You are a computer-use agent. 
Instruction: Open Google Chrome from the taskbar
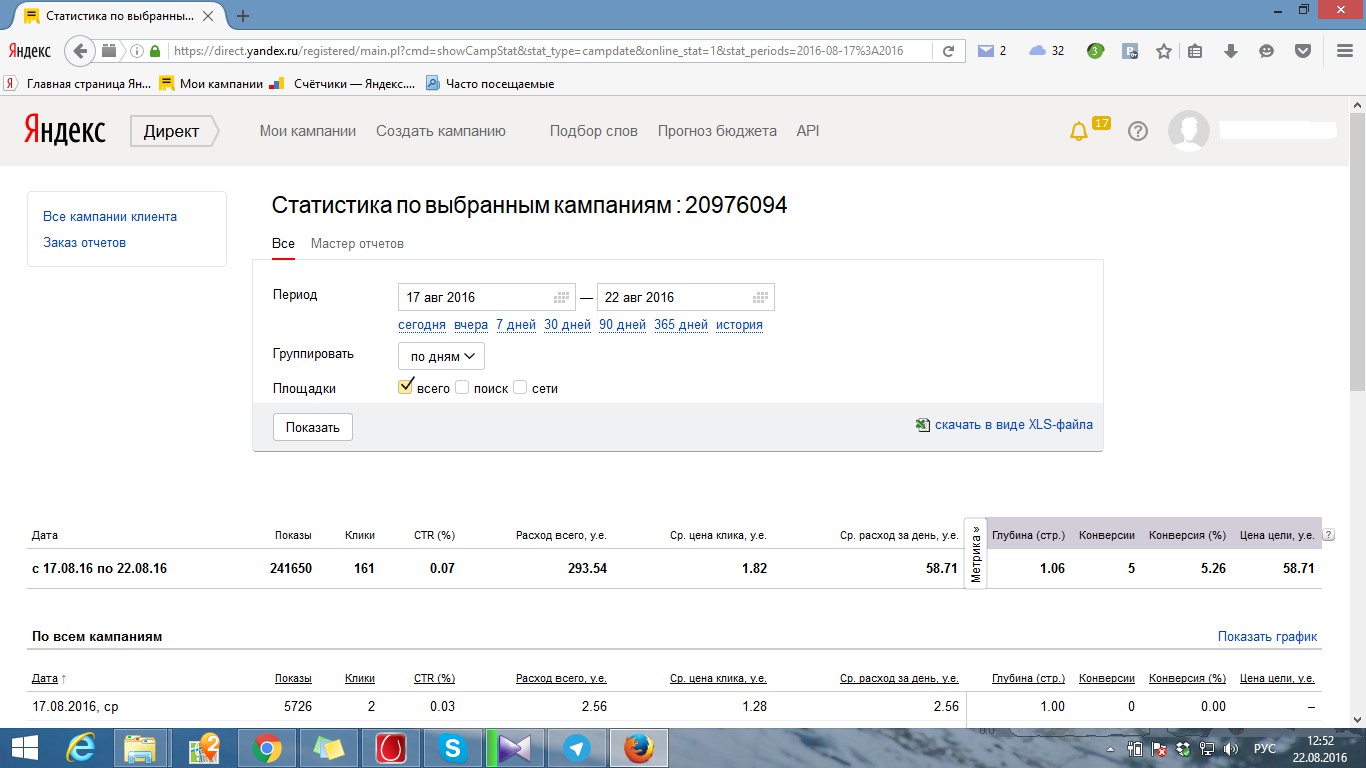(266, 748)
